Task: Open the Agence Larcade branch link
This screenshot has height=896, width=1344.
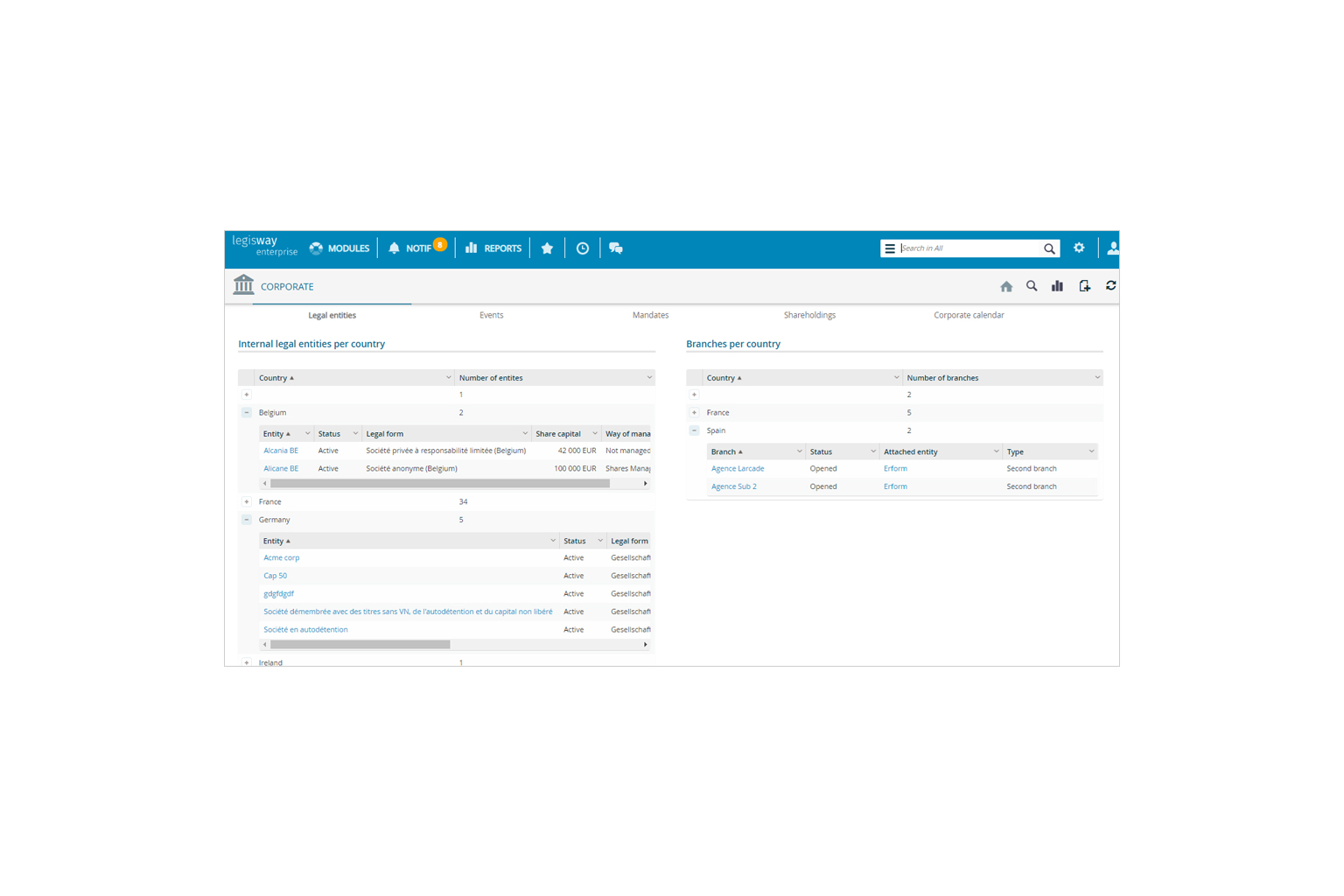Action: point(738,469)
